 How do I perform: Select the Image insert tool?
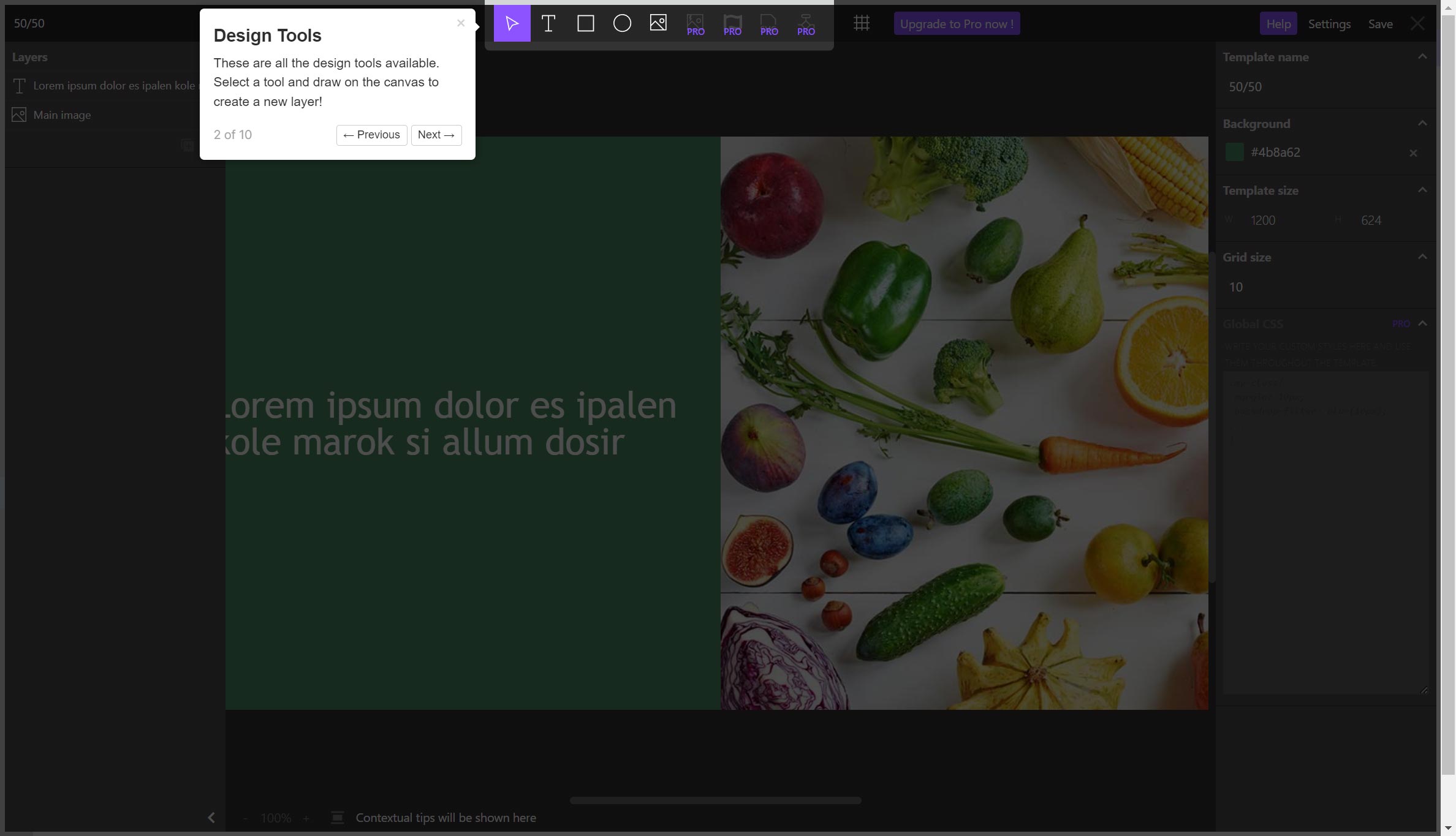tap(658, 23)
